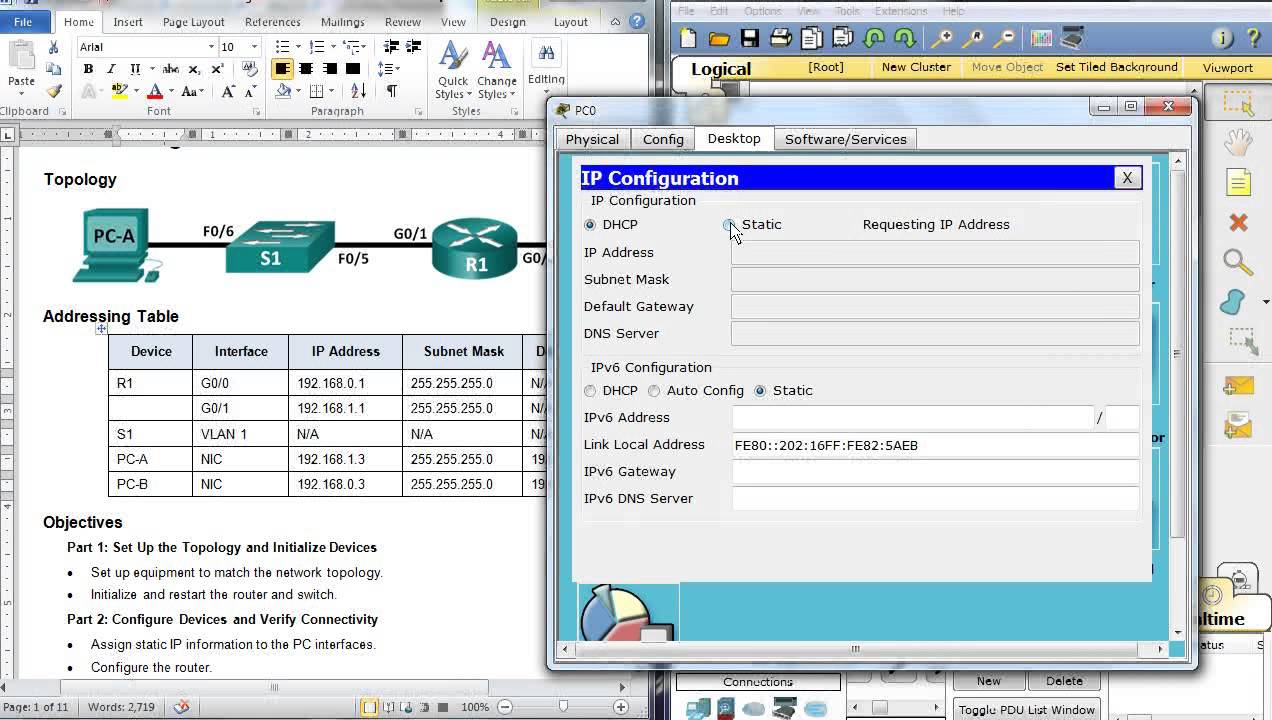Toggle Italic formatting in Word
Viewport: 1272px width, 720px height.
pyautogui.click(x=111, y=69)
